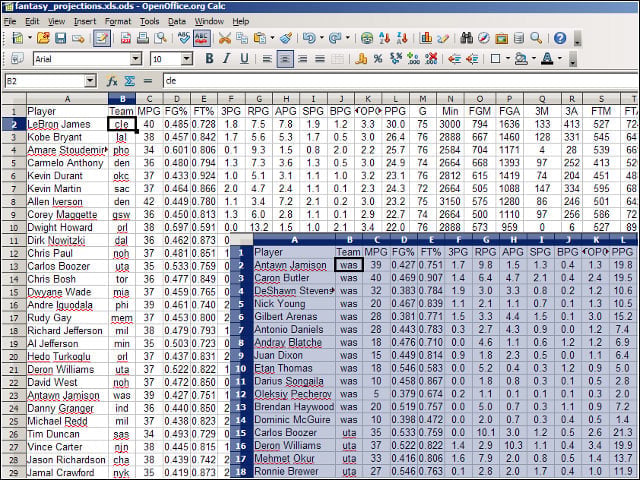
Task: Click the Print file directly icon
Action: click(x=143, y=38)
